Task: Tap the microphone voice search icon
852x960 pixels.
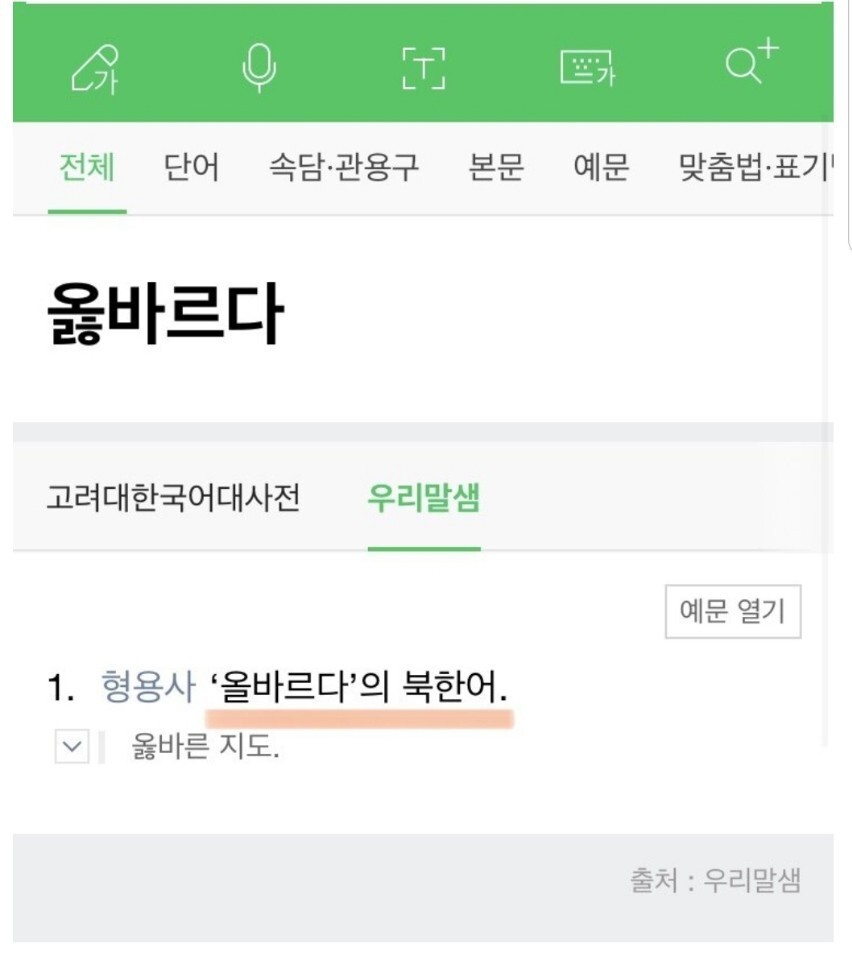Action: pos(259,68)
